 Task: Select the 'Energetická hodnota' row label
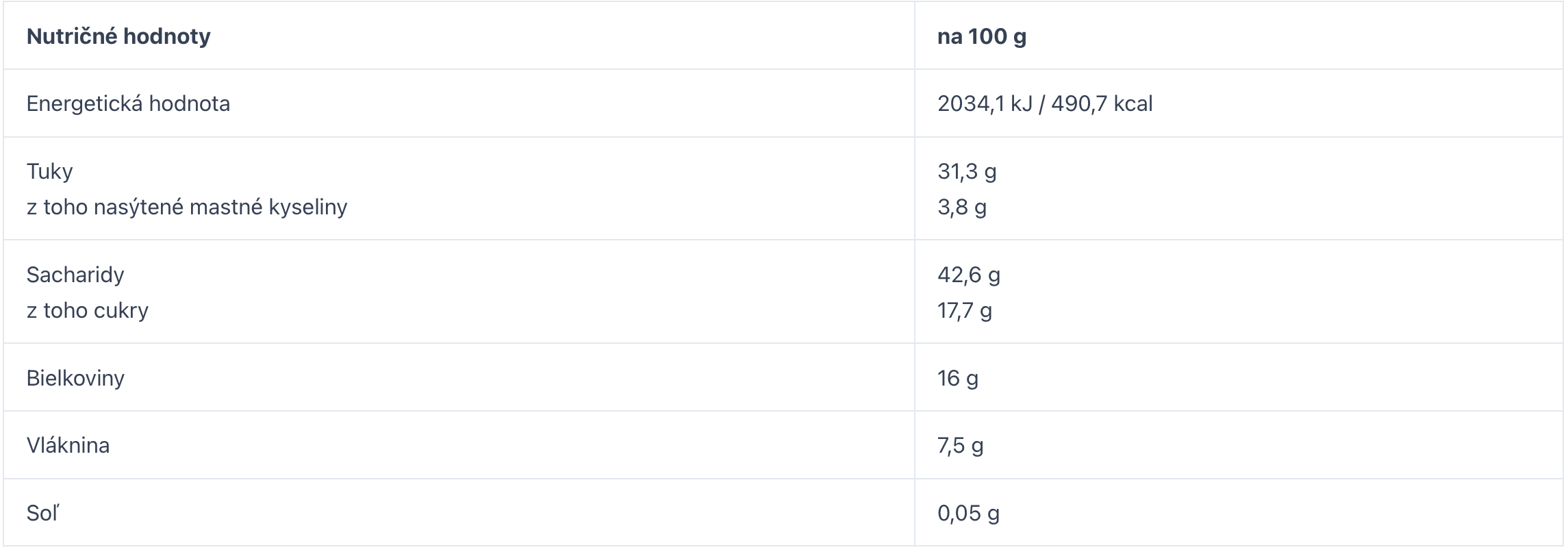(128, 103)
